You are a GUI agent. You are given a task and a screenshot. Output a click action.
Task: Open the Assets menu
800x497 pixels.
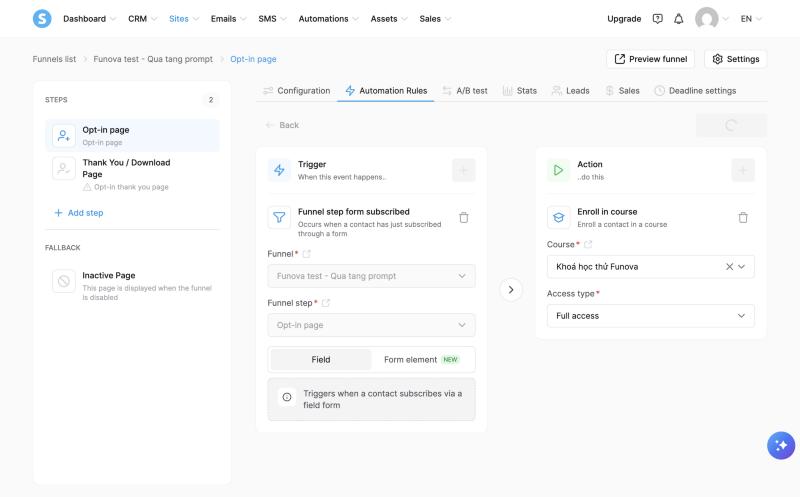pyautogui.click(x=389, y=19)
